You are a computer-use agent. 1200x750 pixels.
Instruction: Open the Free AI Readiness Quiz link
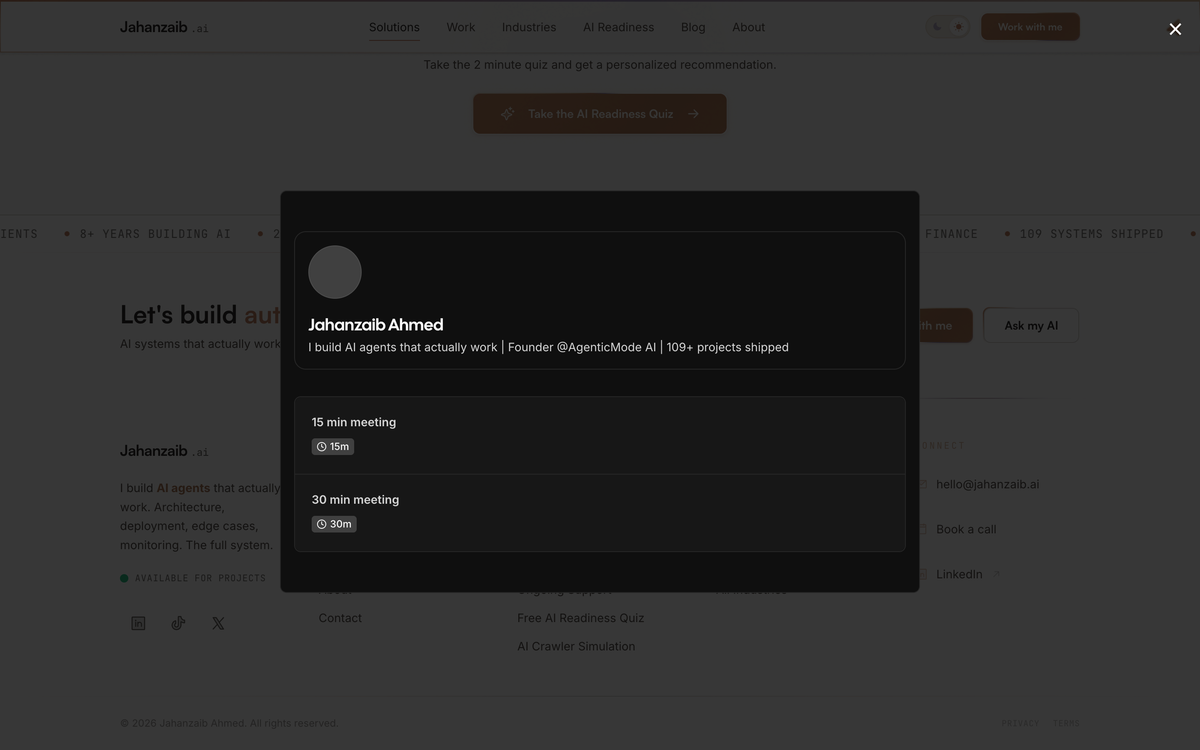[x=580, y=618]
